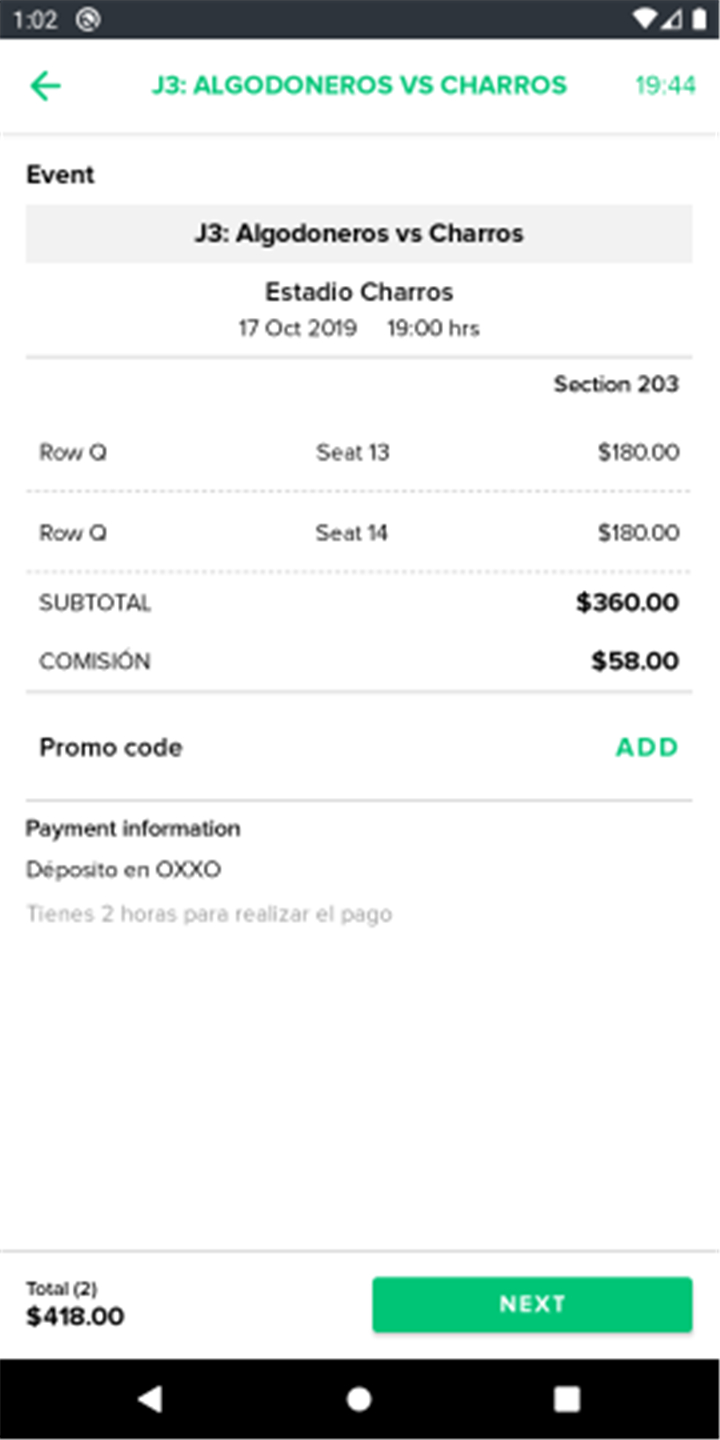Click the NEXT button
The image size is (720, 1440).
[x=532, y=1304]
